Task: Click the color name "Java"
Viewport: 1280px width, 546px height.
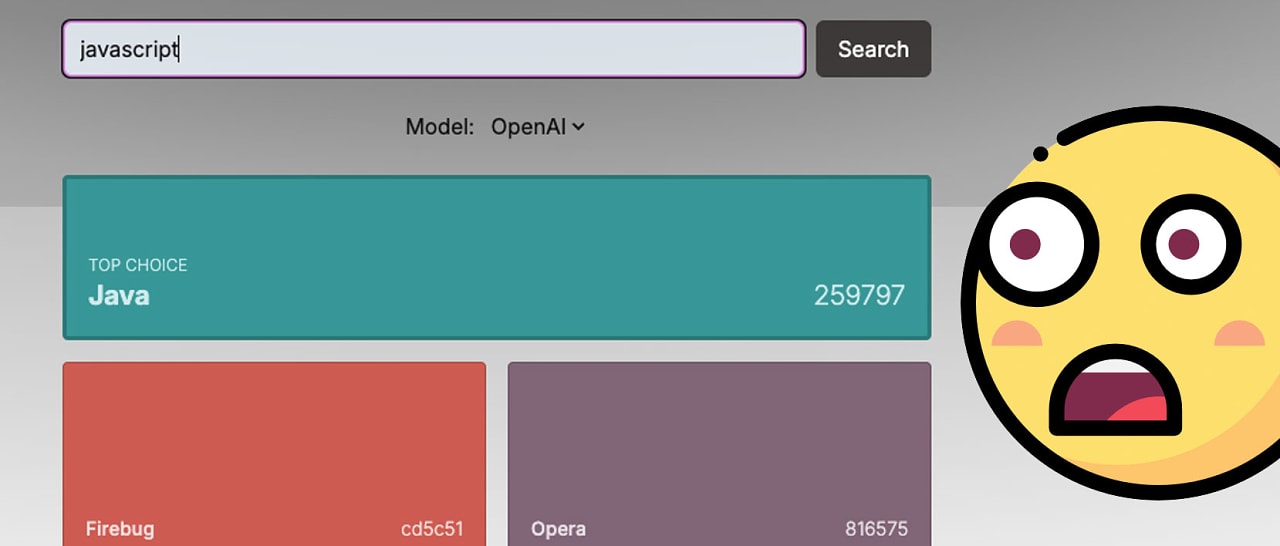Action: tap(119, 295)
